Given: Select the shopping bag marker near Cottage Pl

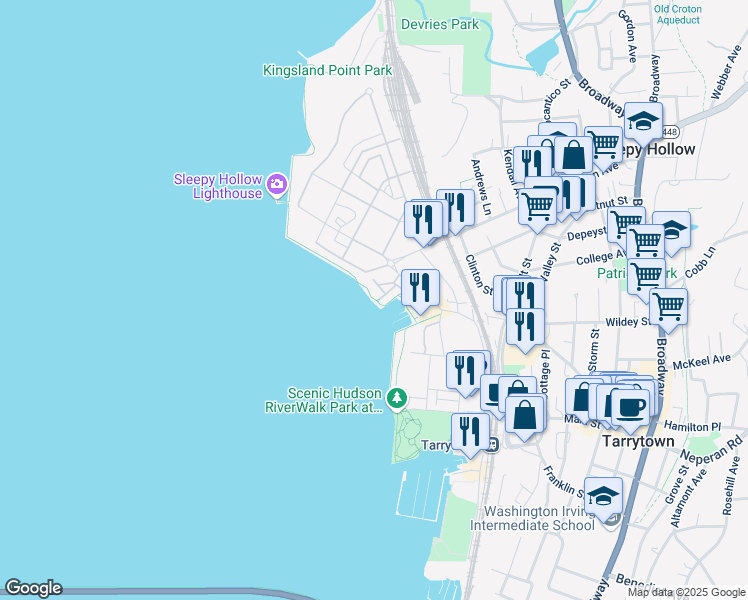Looking at the screenshot, I should point(524,415).
